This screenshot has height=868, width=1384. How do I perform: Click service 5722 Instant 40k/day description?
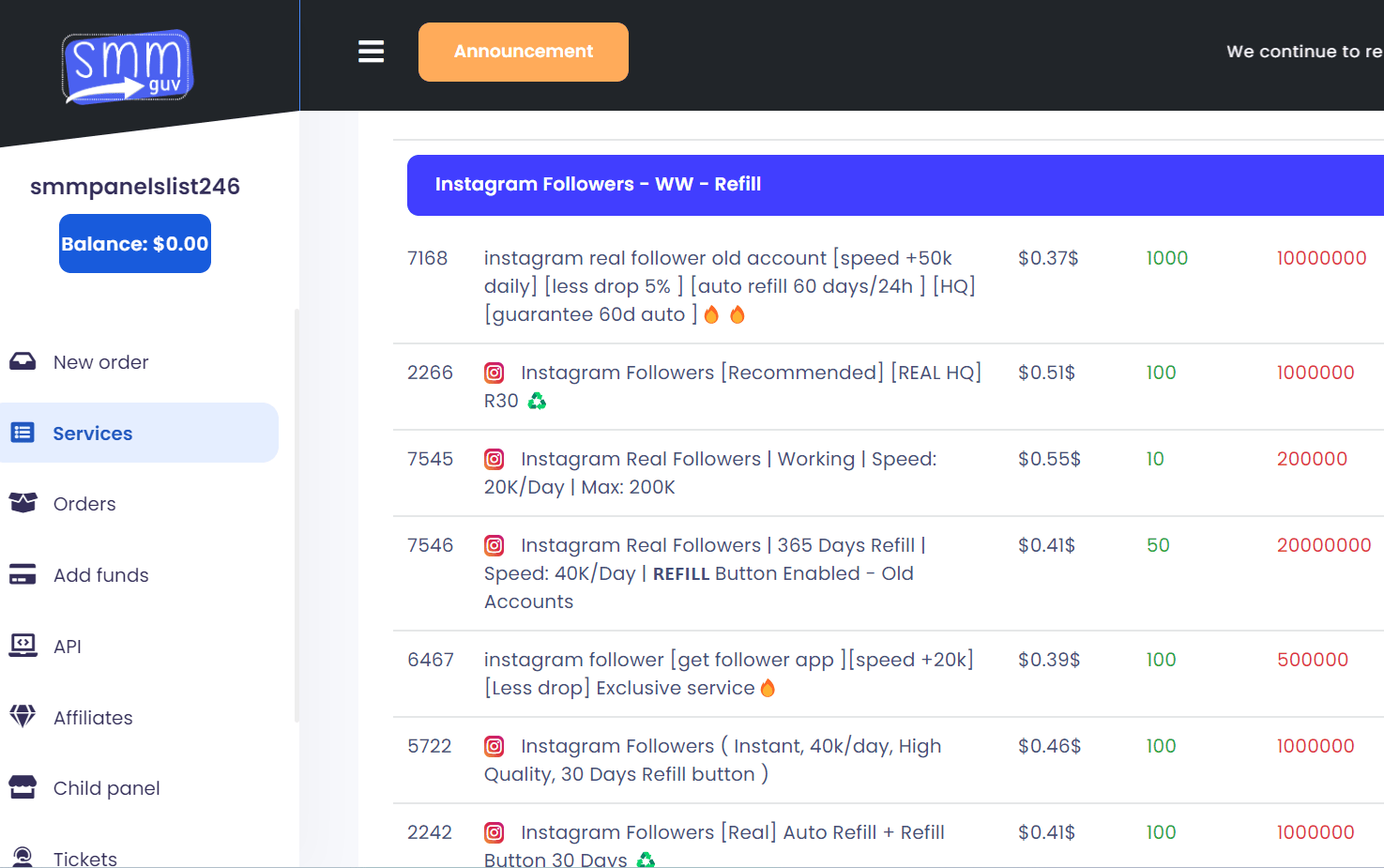(x=713, y=759)
